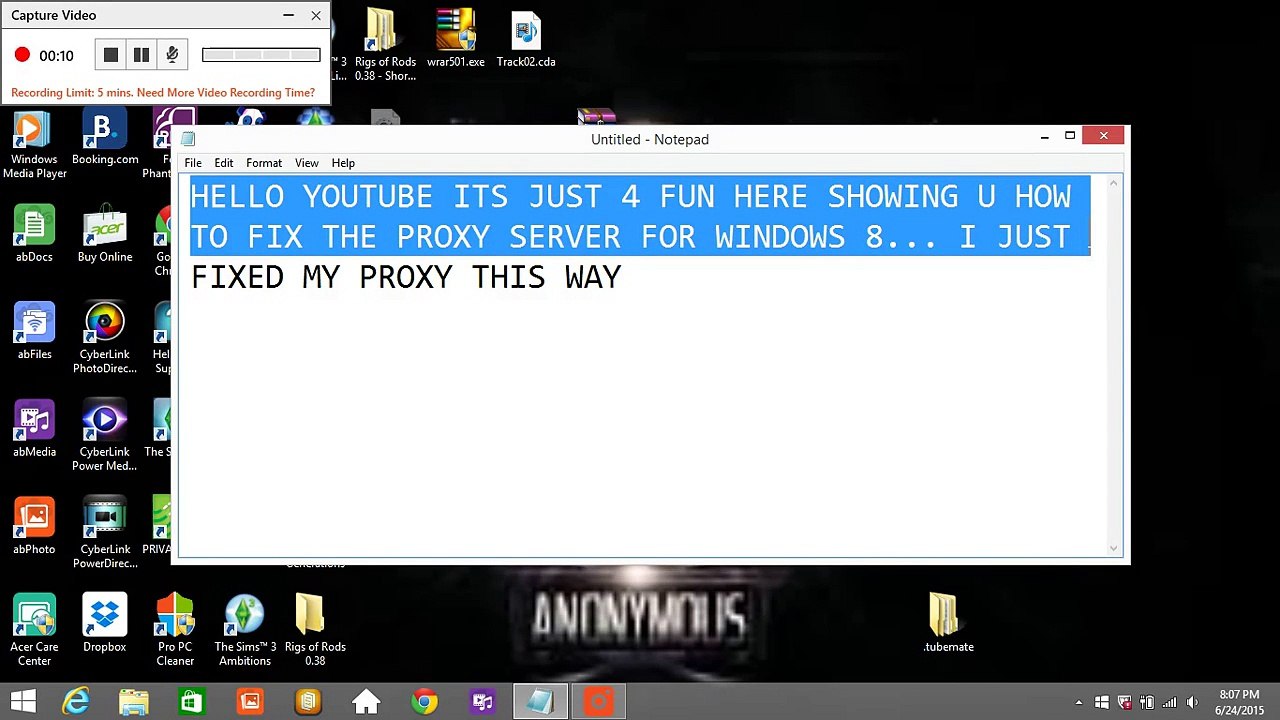
Task: Select CyberLink PhotoDirector desktop icon
Action: tap(105, 340)
